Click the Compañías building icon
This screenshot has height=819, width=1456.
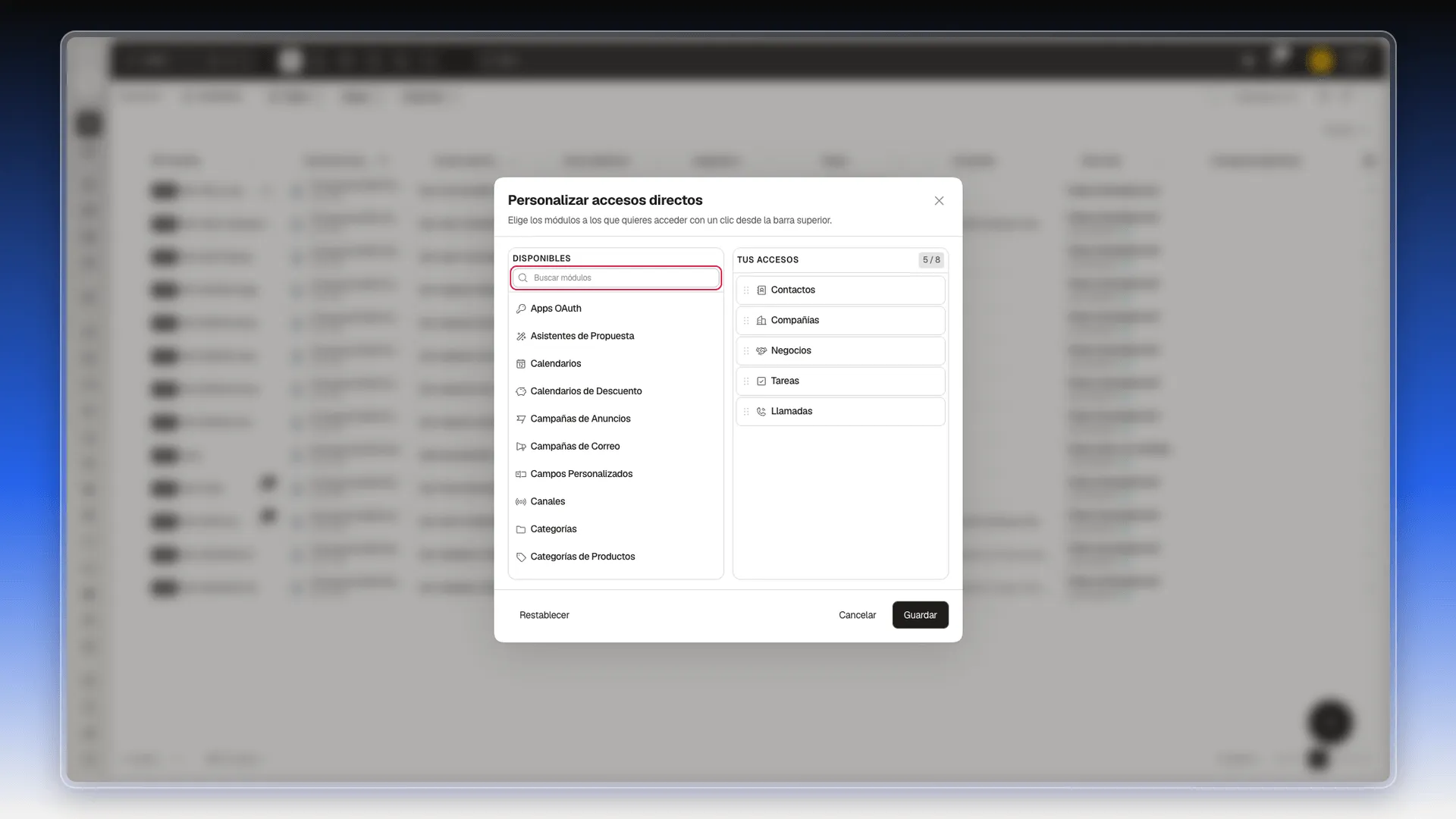(x=761, y=321)
